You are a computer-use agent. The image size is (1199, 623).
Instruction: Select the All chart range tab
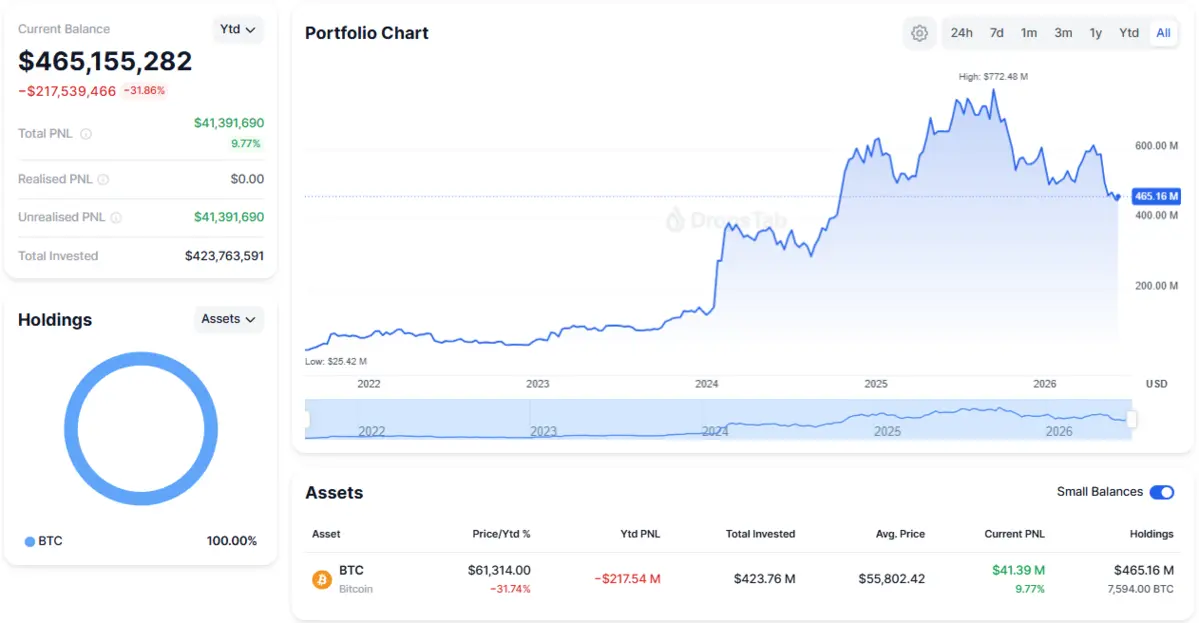point(1163,33)
